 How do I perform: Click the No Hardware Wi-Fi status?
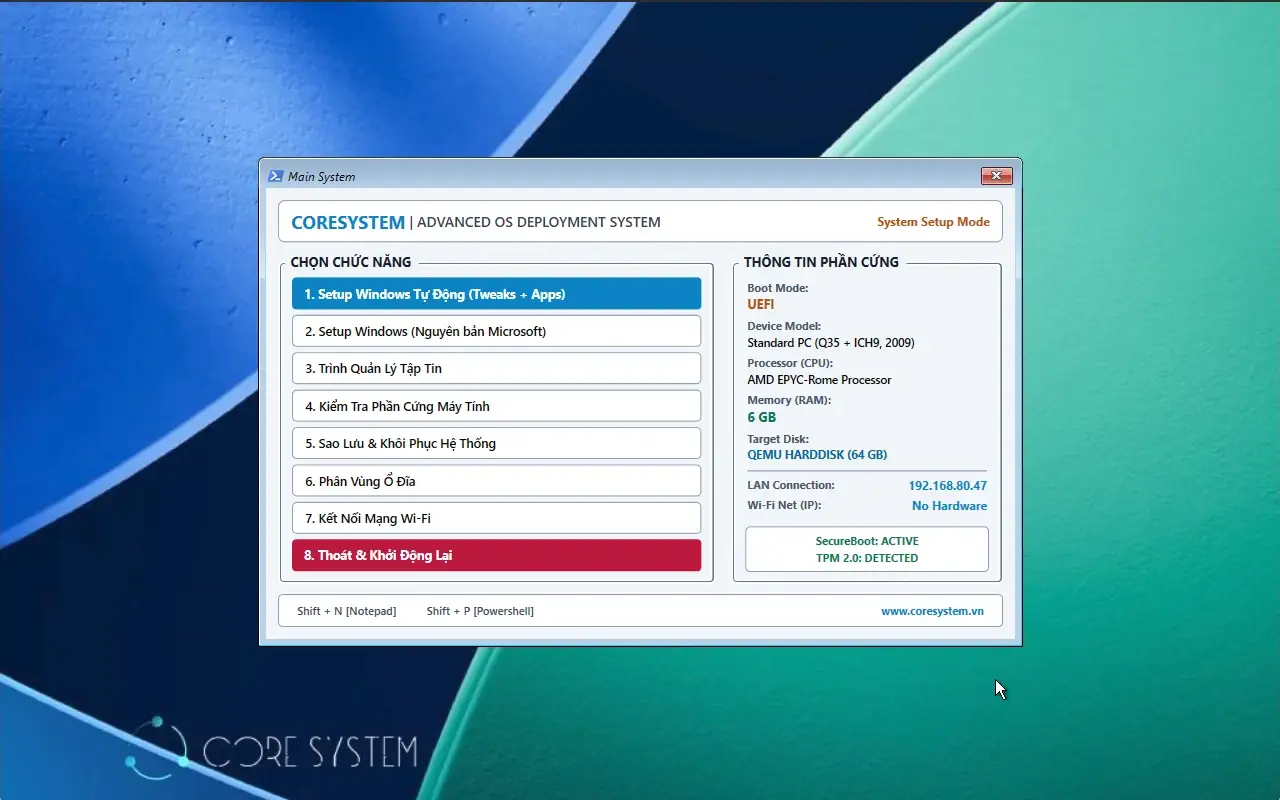(x=949, y=506)
